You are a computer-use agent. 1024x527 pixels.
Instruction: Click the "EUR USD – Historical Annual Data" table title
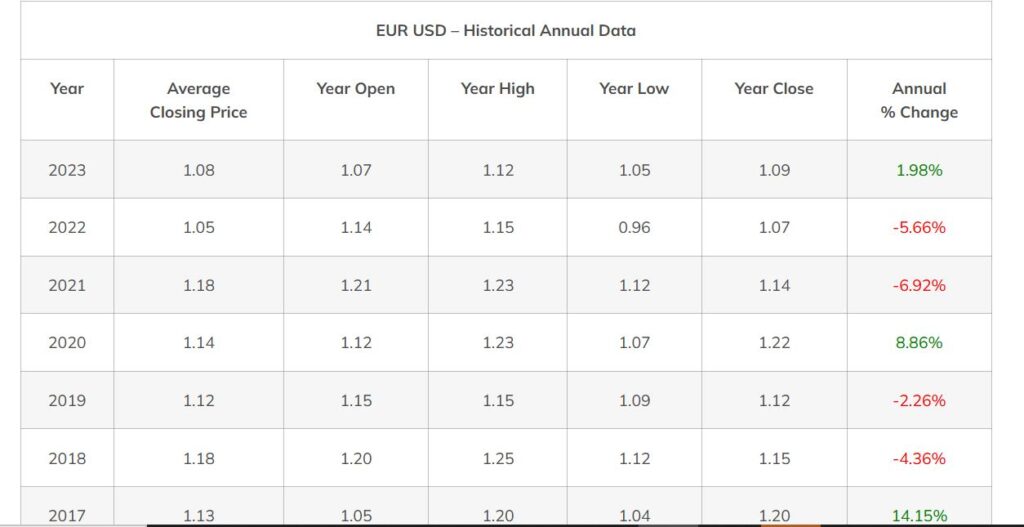coord(505,30)
